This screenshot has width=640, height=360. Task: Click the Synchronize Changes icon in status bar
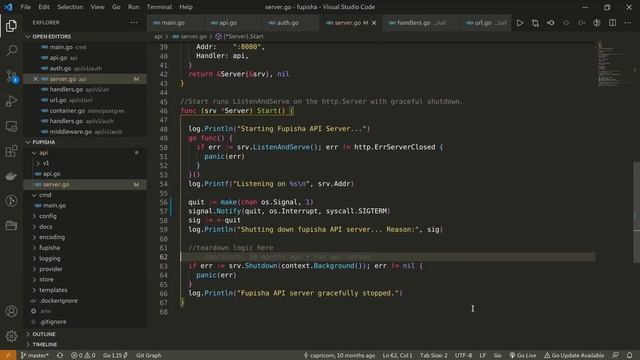(x=60, y=355)
